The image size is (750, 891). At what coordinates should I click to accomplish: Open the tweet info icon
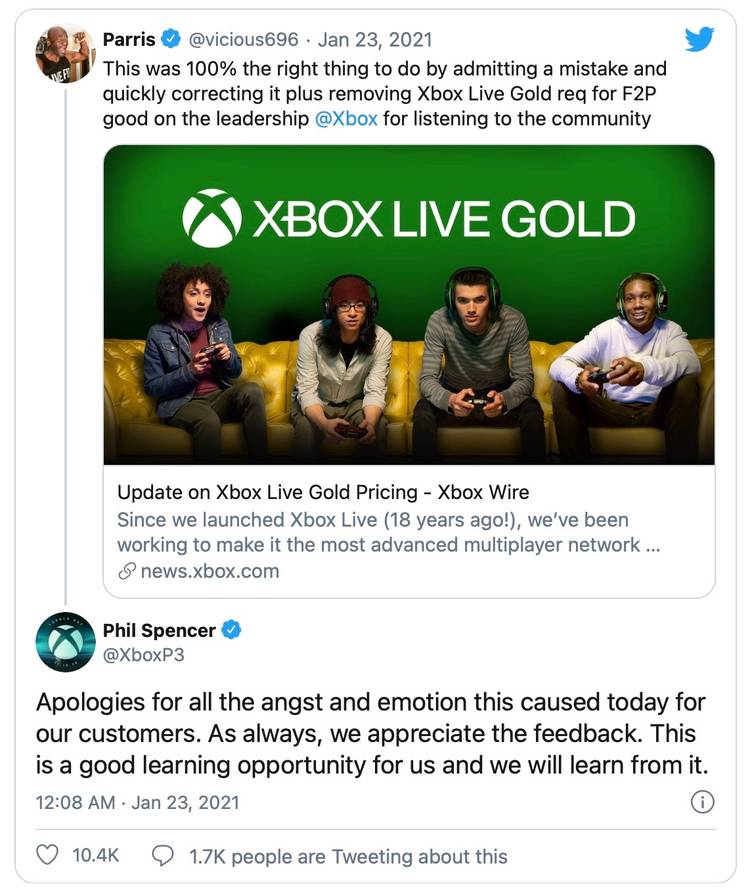(x=703, y=802)
